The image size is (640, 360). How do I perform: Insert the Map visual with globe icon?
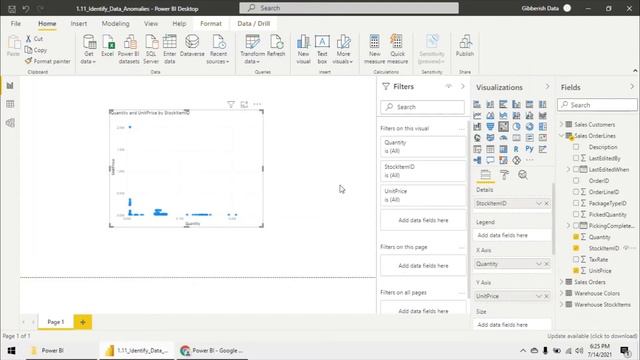477,138
